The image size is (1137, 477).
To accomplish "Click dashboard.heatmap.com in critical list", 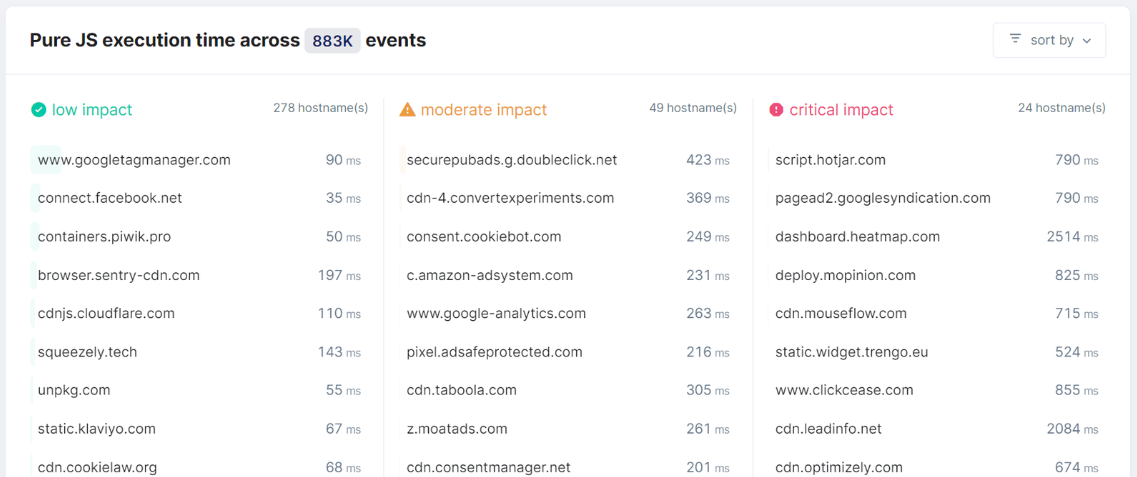I will pyautogui.click(x=857, y=237).
